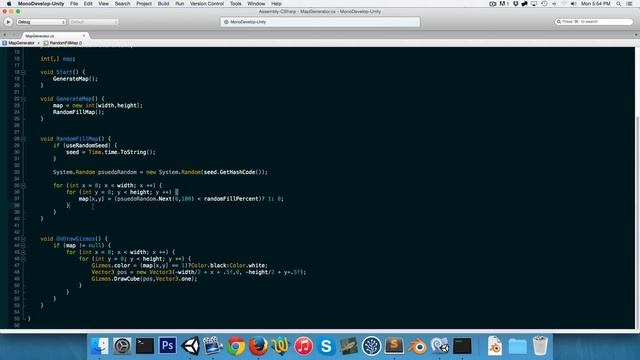Close the MapGenerator.cs tab
This screenshot has height=360, width=640.
(x=84, y=36)
